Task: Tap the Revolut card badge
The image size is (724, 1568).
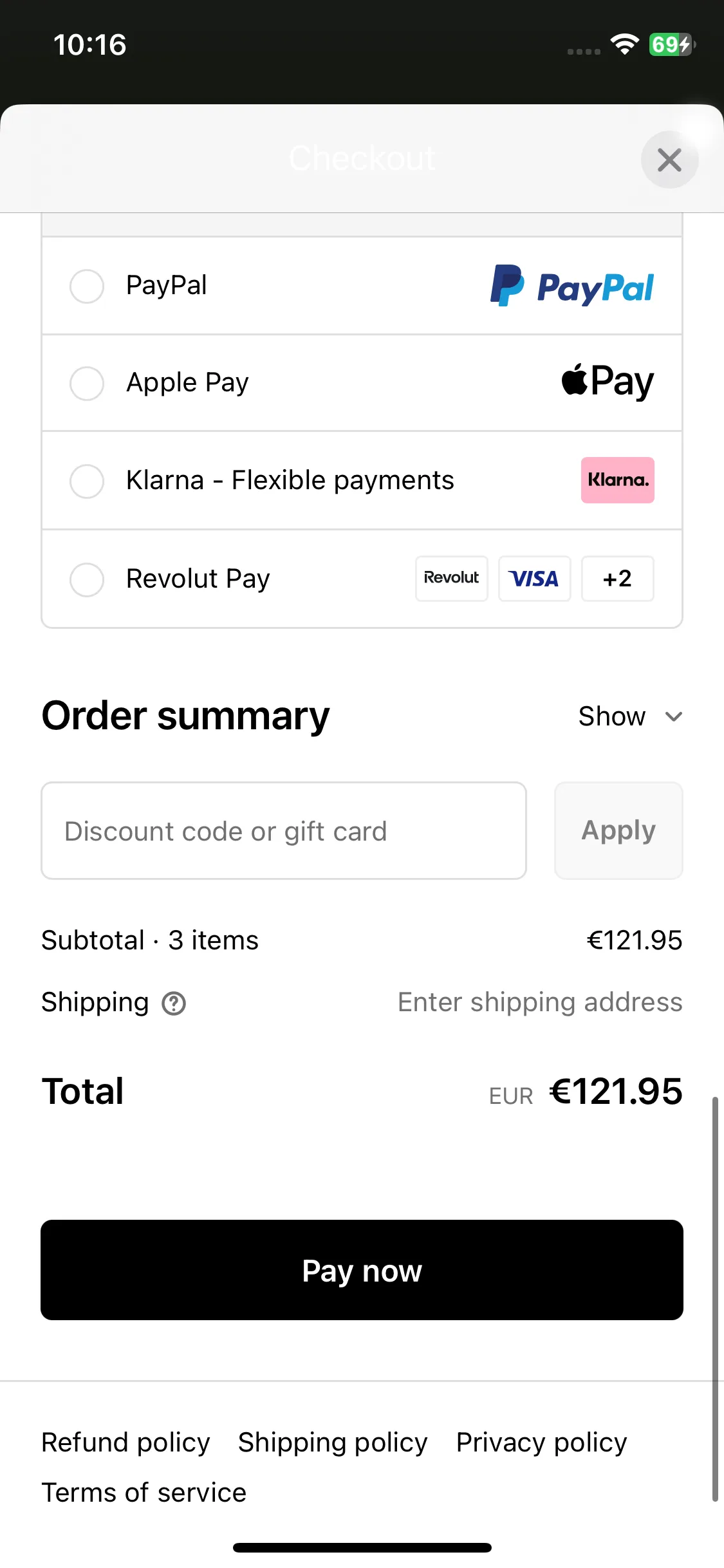Action: [451, 578]
